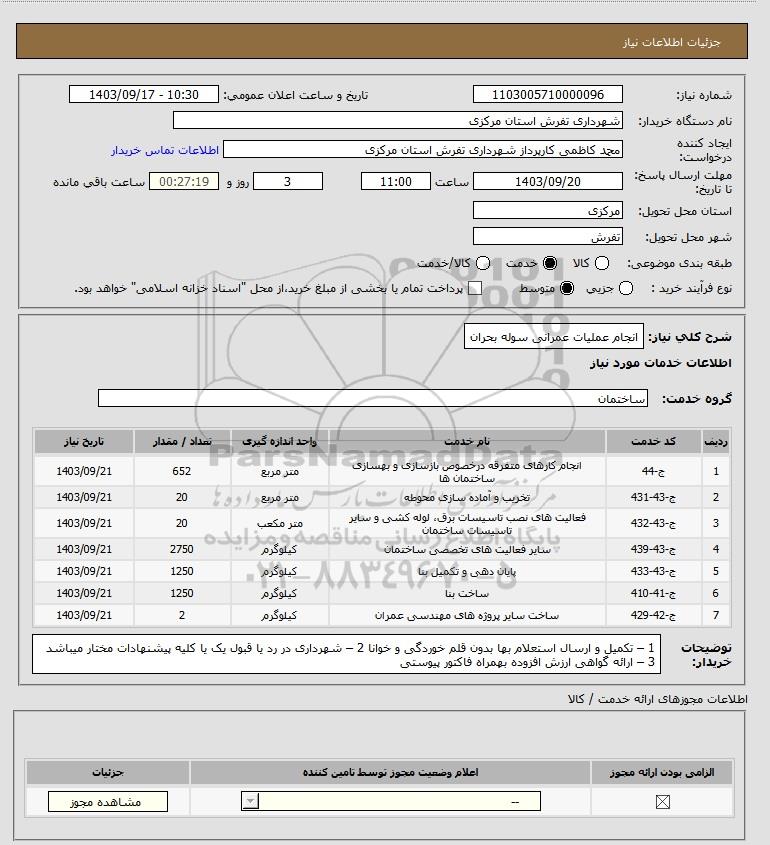Click service code ج-43-439
This screenshot has height=845, width=770.
653,549
